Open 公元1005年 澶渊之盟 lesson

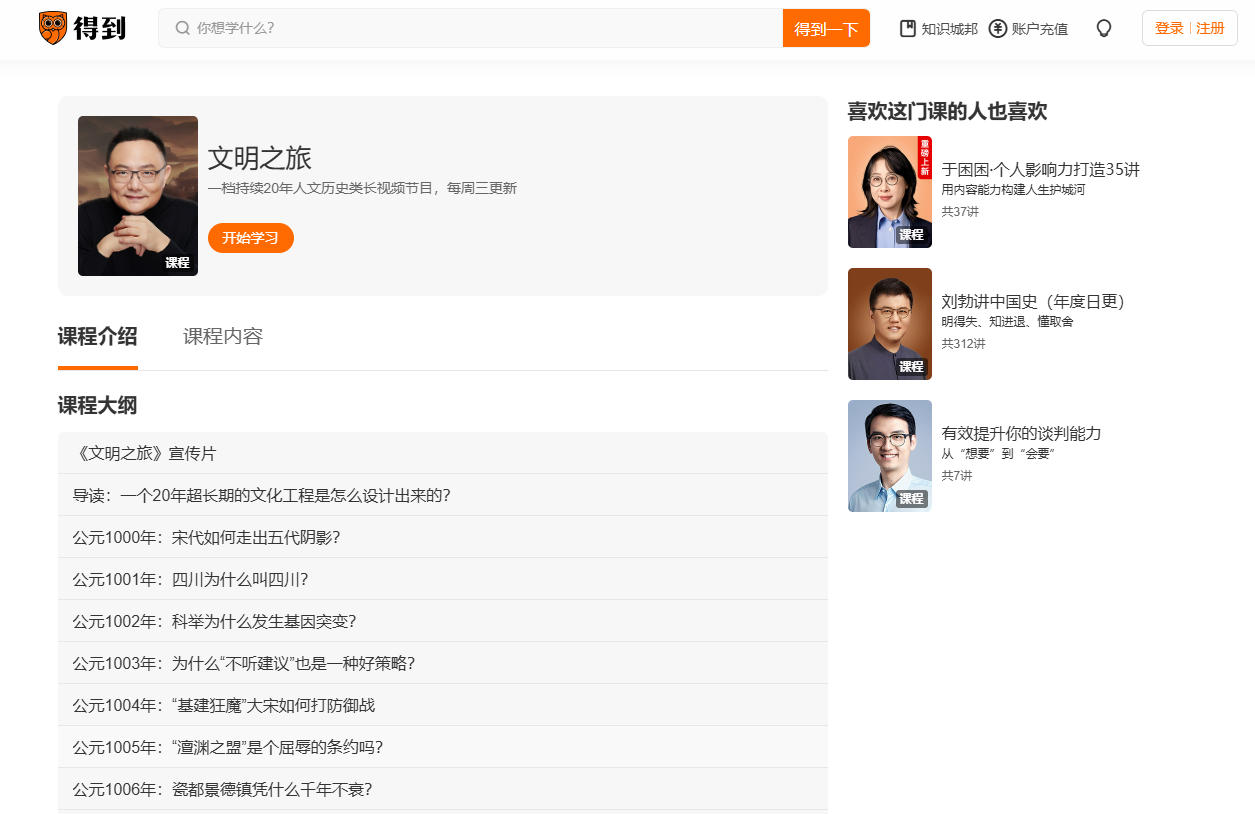(228, 748)
